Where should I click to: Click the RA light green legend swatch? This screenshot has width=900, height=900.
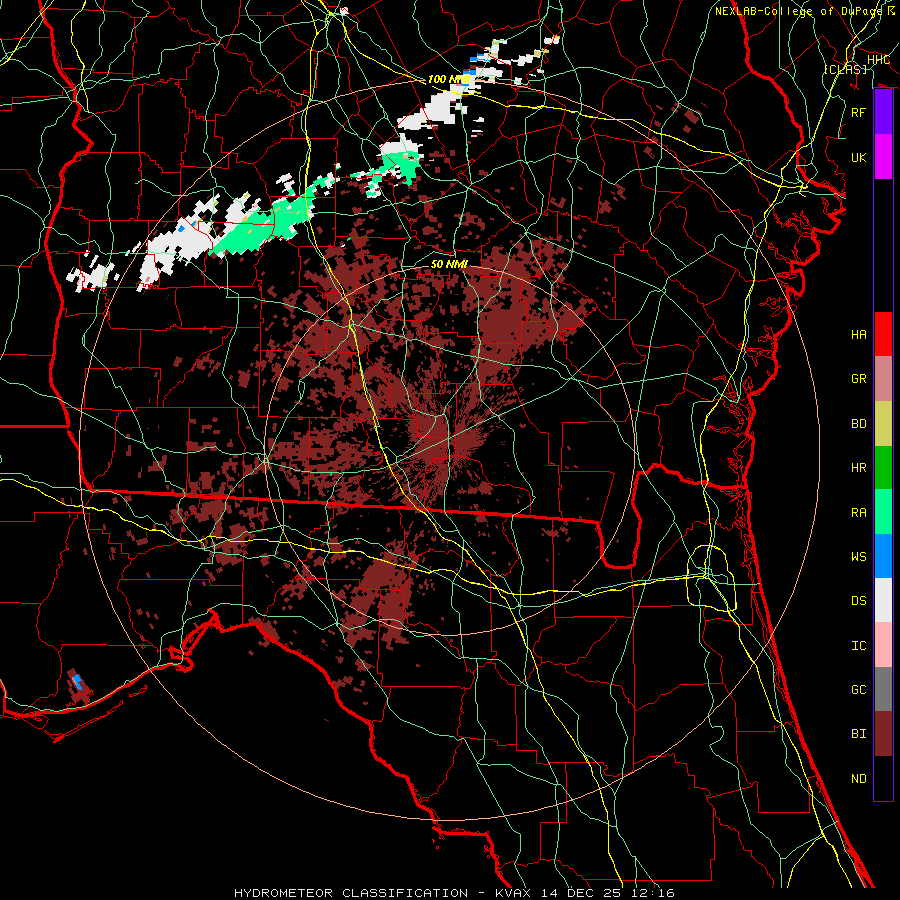click(x=883, y=512)
